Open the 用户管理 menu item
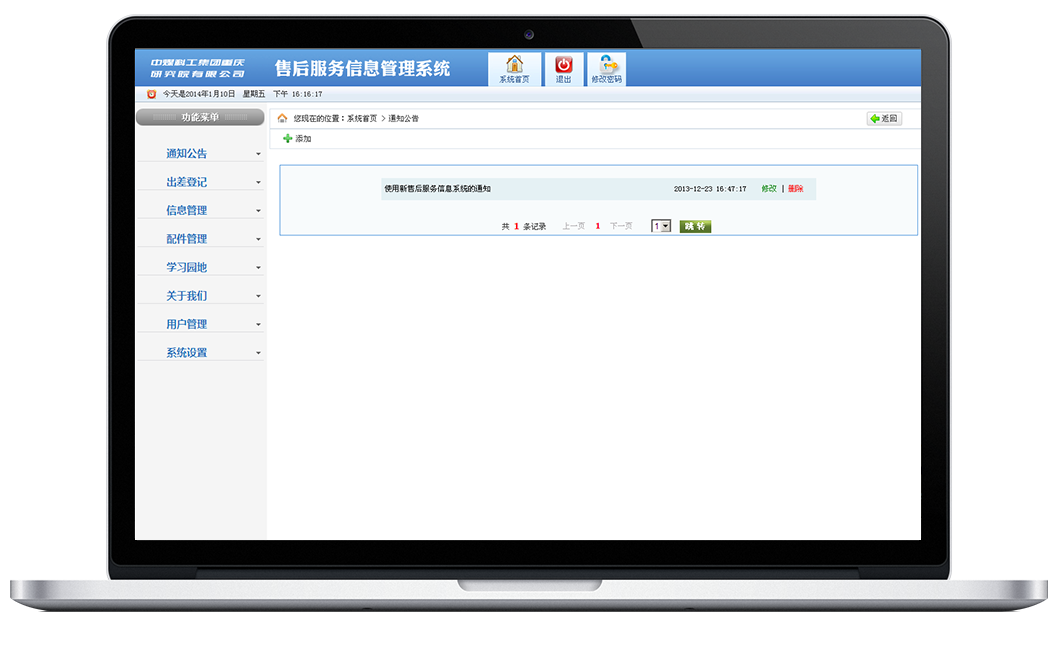Screen dimensions: 1057x662 pyautogui.click(x=187, y=325)
